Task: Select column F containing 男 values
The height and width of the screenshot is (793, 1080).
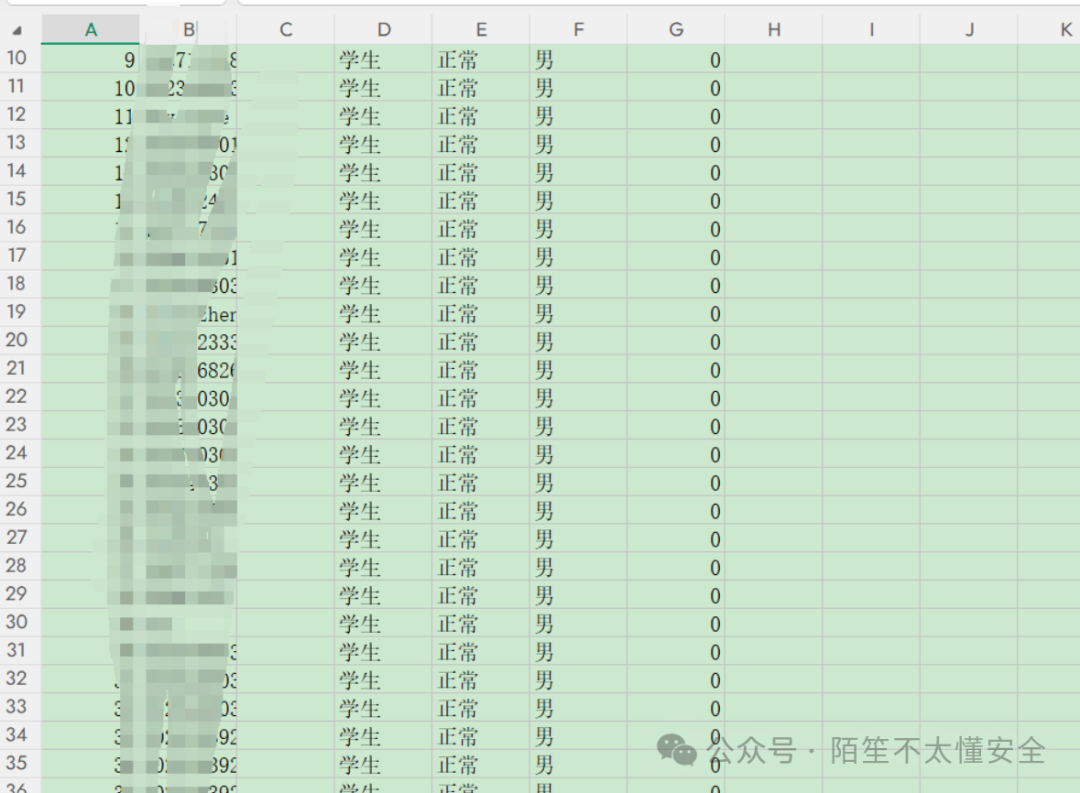Action: pyautogui.click(x=578, y=29)
